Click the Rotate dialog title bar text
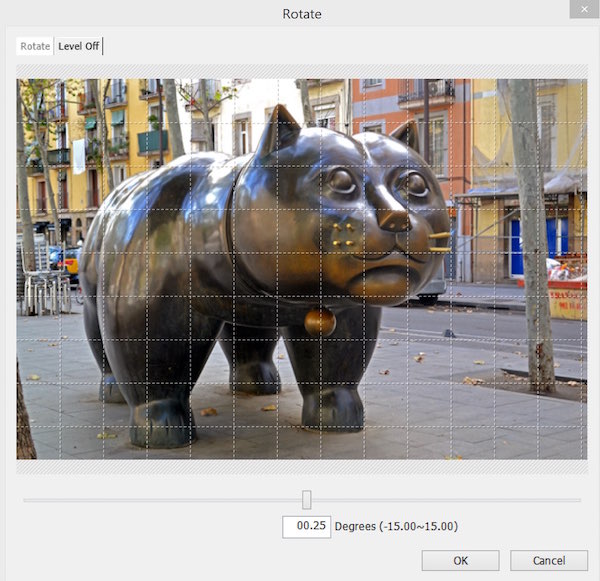The width and height of the screenshot is (600, 581). point(301,14)
